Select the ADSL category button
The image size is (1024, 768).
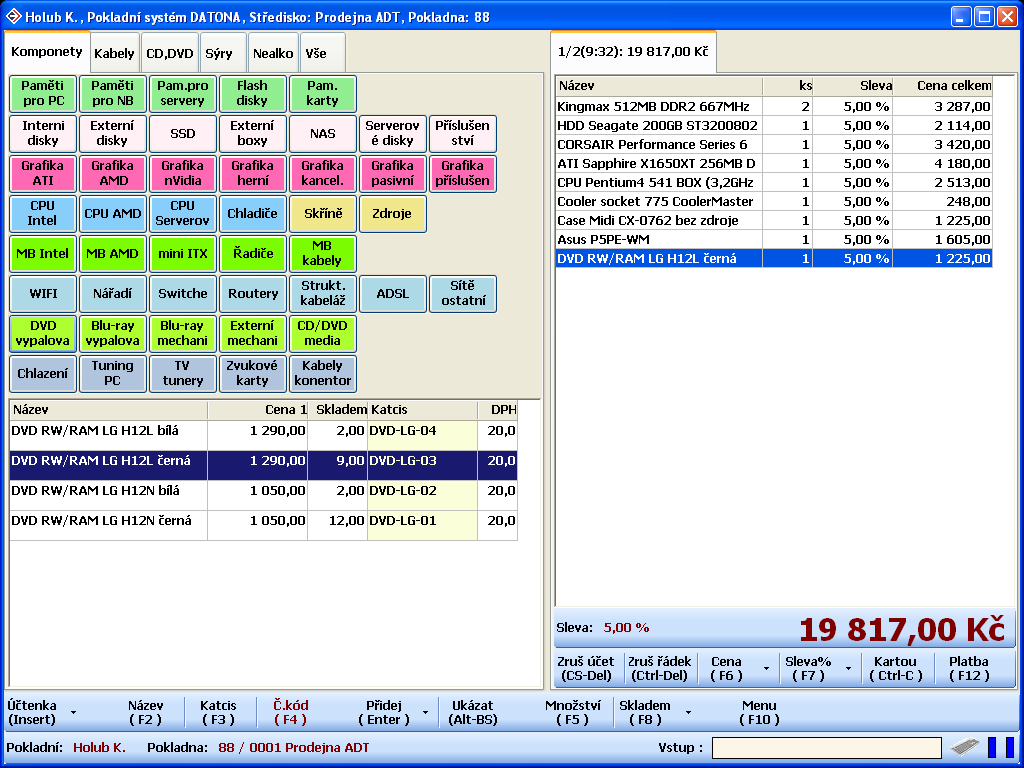pyautogui.click(x=392, y=293)
